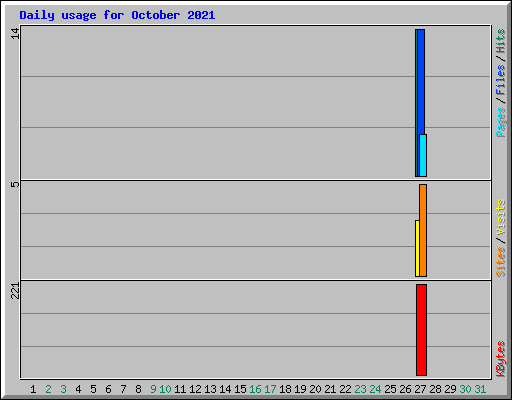Click day 15 on the x-axis
512x400 pixels.
point(240,389)
